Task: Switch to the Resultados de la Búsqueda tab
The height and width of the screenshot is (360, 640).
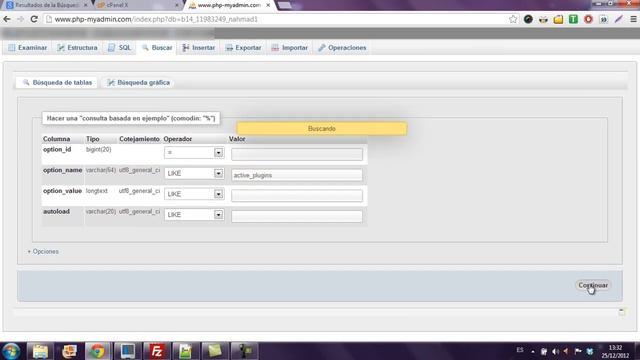Action: pyautogui.click(x=46, y=5)
